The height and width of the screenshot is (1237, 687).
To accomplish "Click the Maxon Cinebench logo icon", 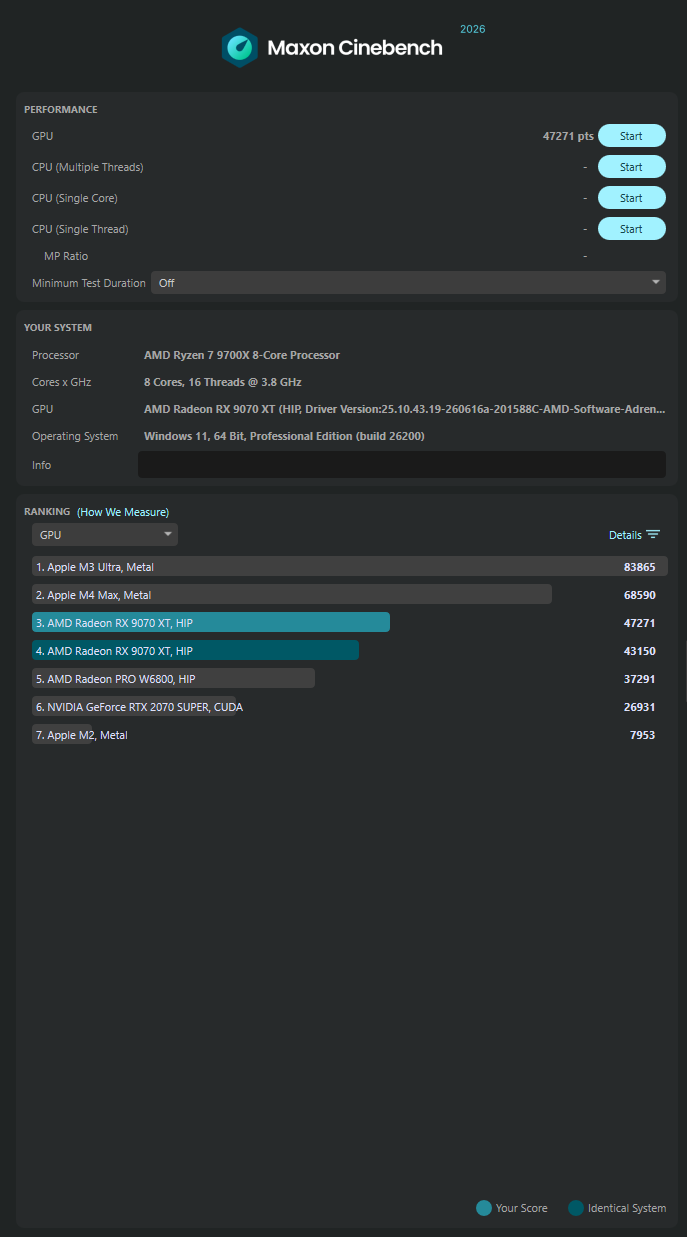I will [240, 47].
